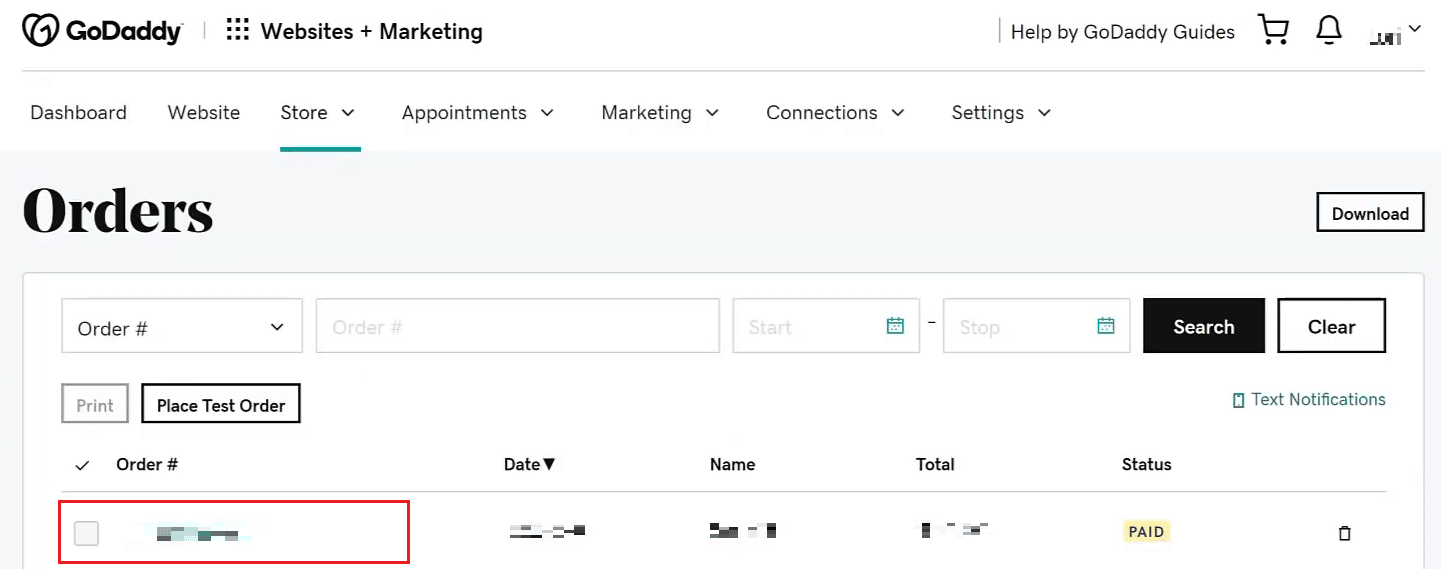Click the Stop date field
Image resolution: width=1441 pixels, height=569 pixels.
point(1036,326)
